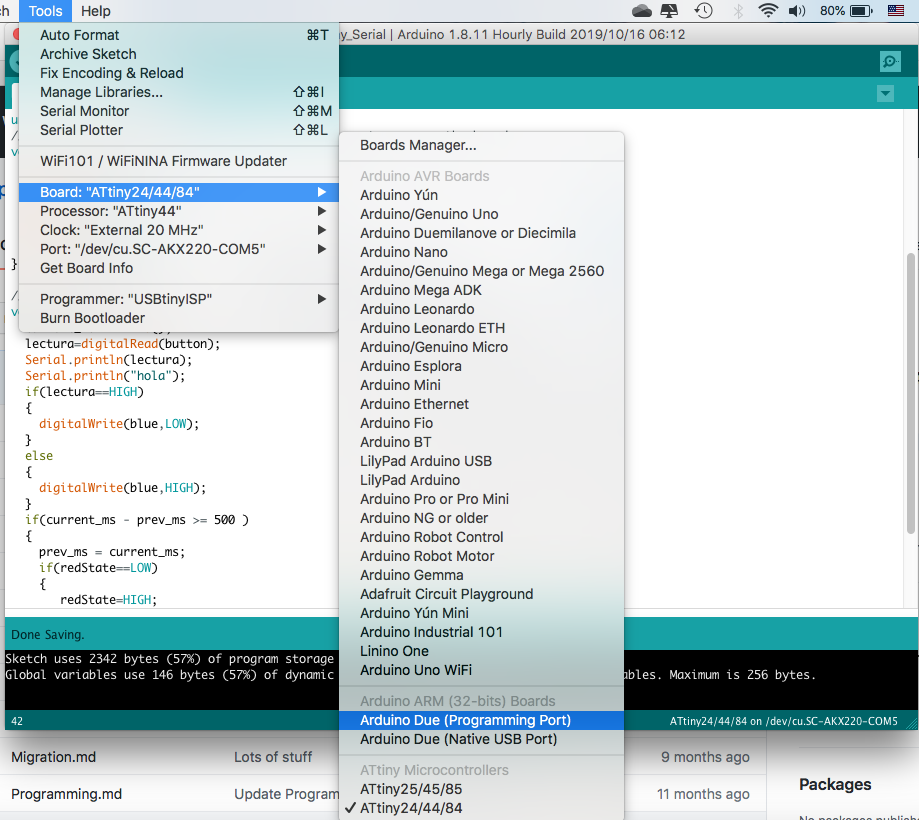Select Arduino Robot Control

click(x=481, y=537)
